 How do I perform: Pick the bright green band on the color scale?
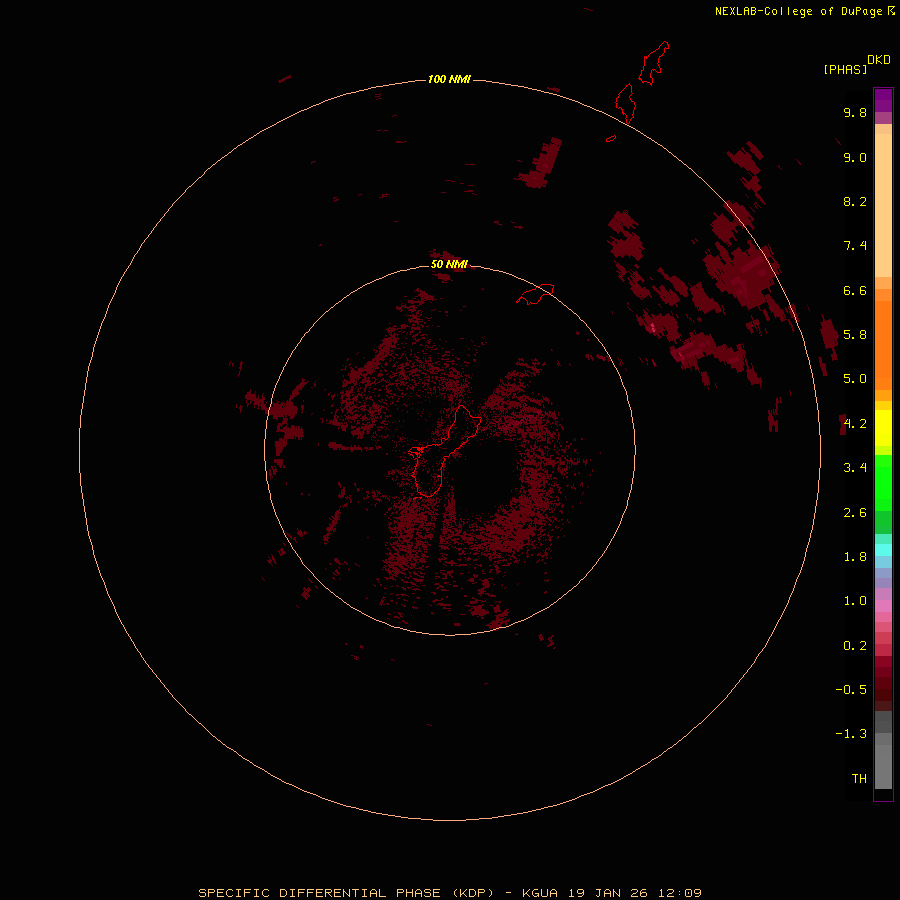coord(883,483)
